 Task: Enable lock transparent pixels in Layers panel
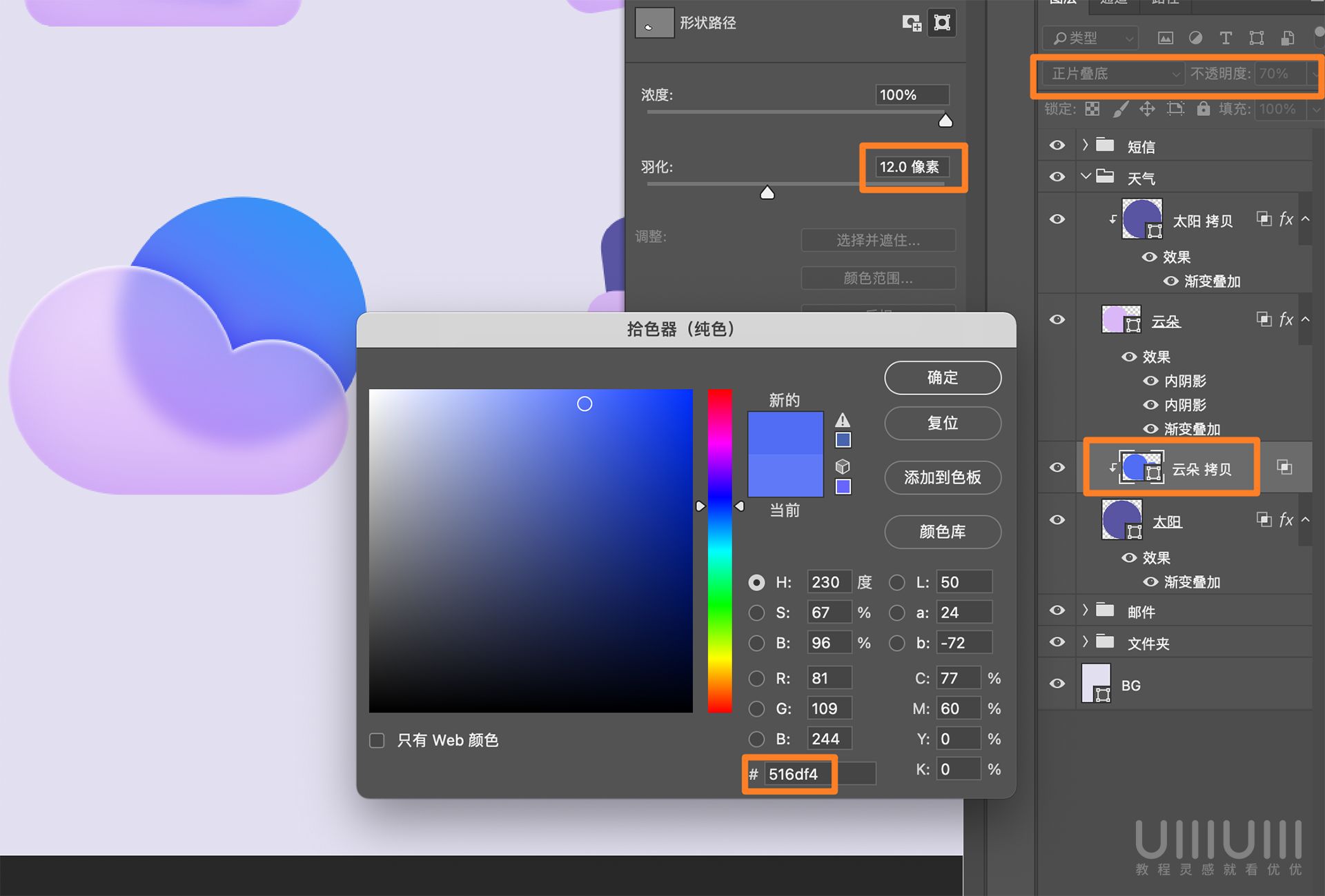click(1091, 109)
